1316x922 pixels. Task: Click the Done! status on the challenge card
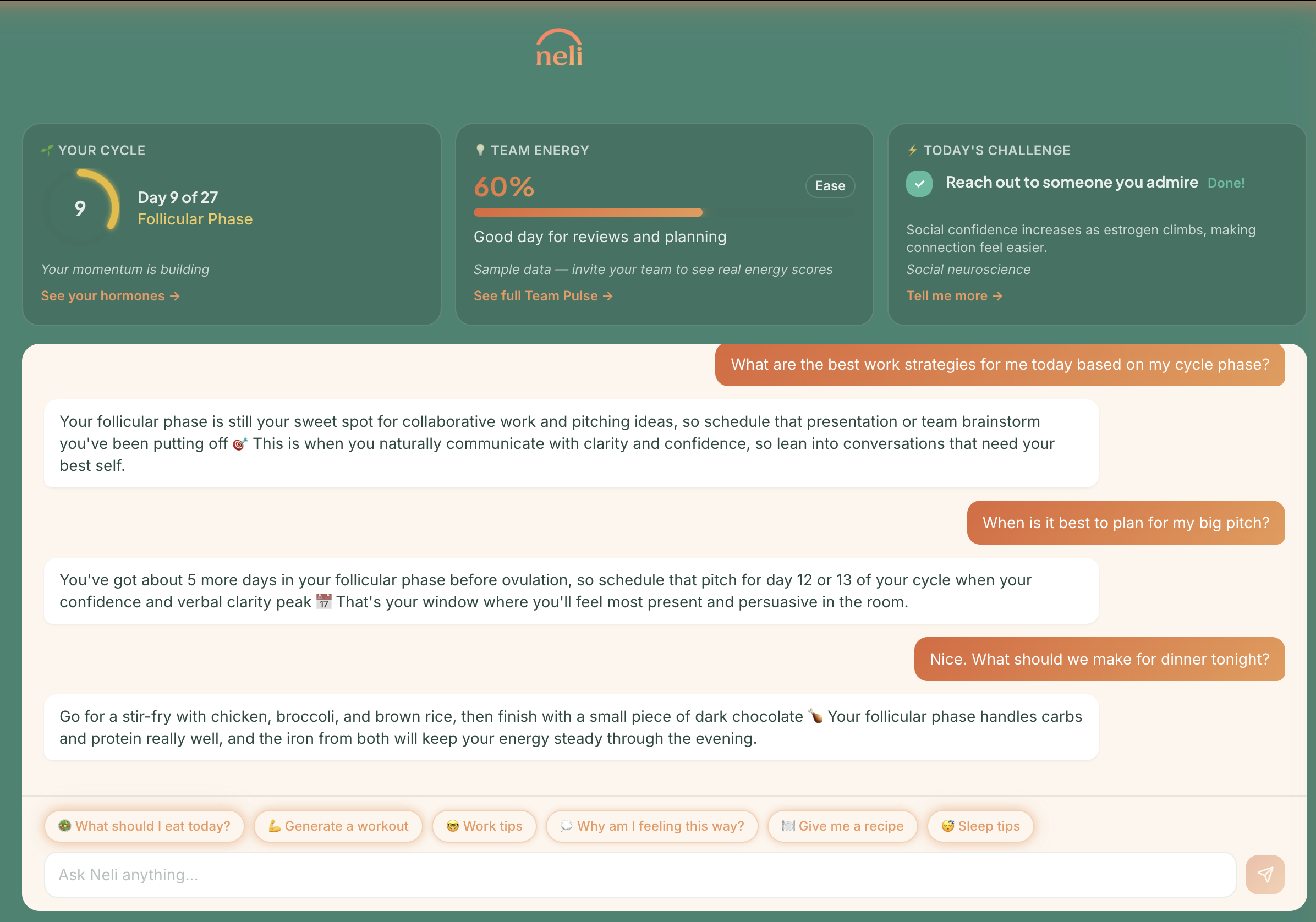coord(1226,182)
